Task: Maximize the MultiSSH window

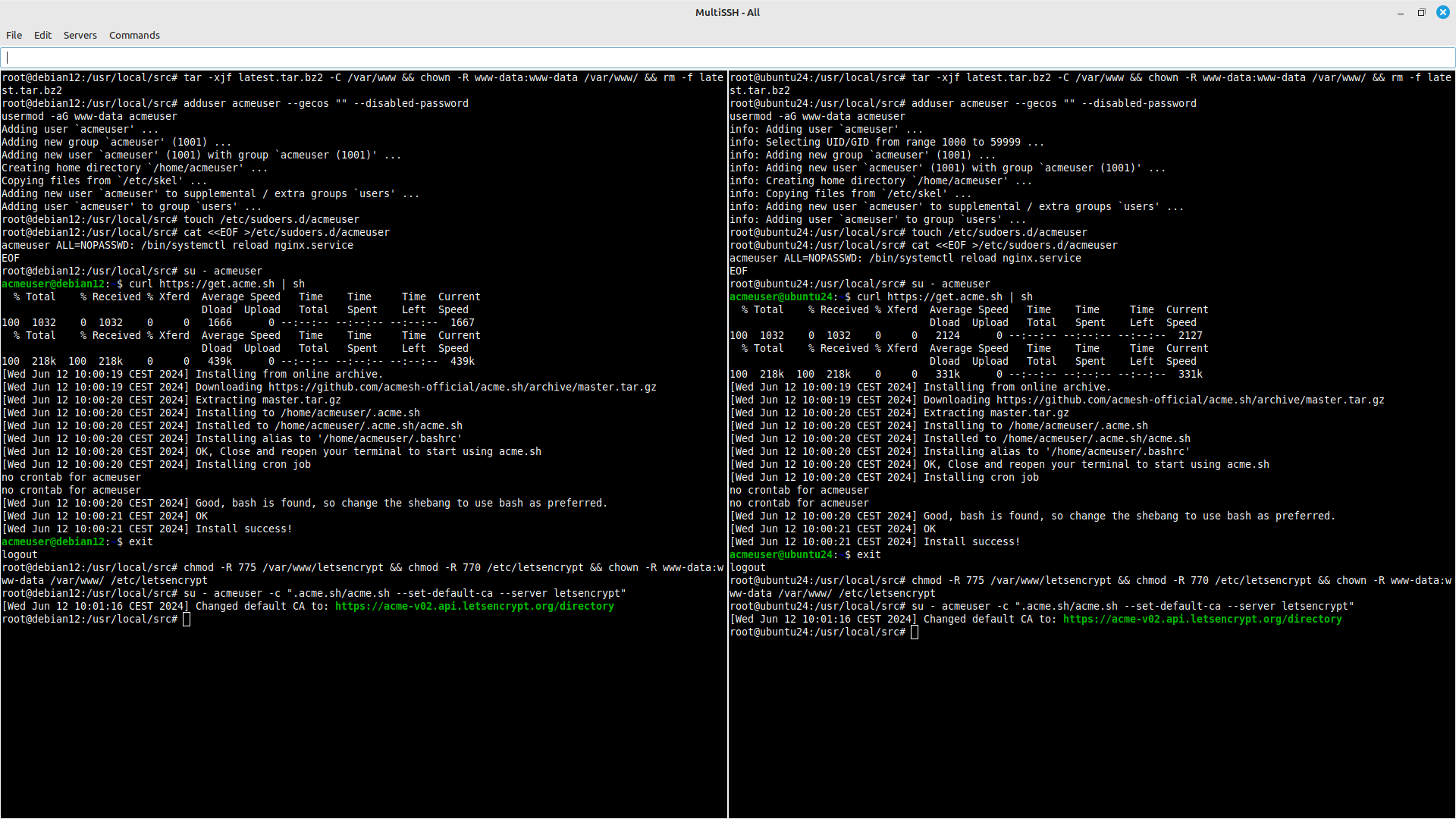Action: tap(1421, 12)
